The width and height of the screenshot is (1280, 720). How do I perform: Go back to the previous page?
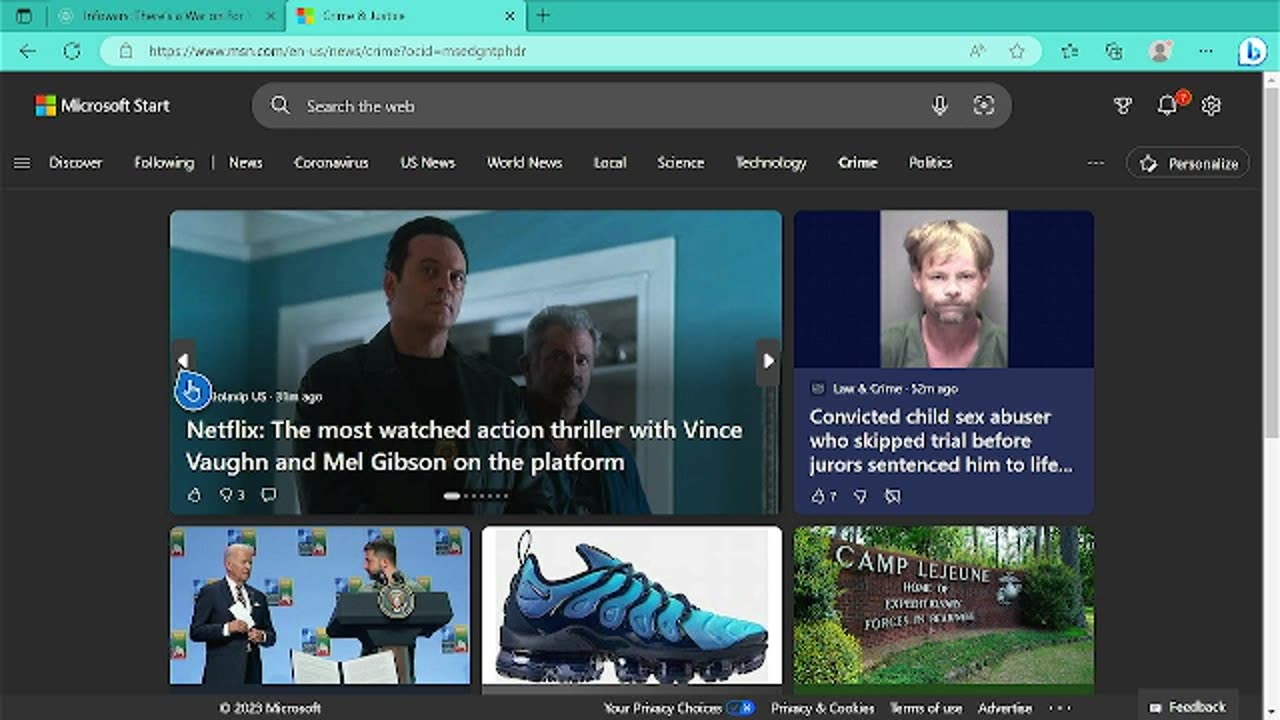pos(27,51)
